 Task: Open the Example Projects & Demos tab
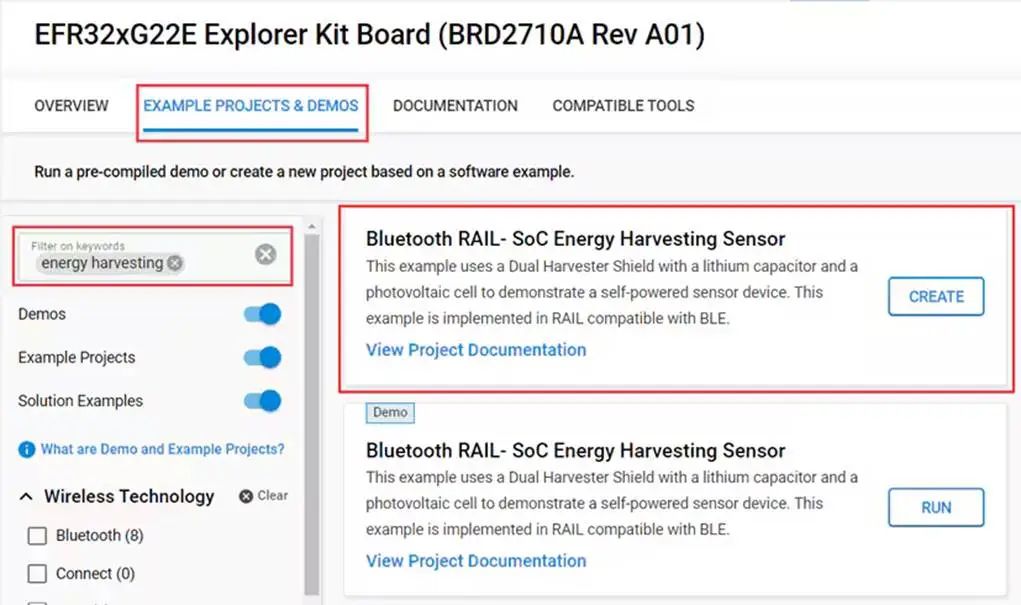[250, 105]
